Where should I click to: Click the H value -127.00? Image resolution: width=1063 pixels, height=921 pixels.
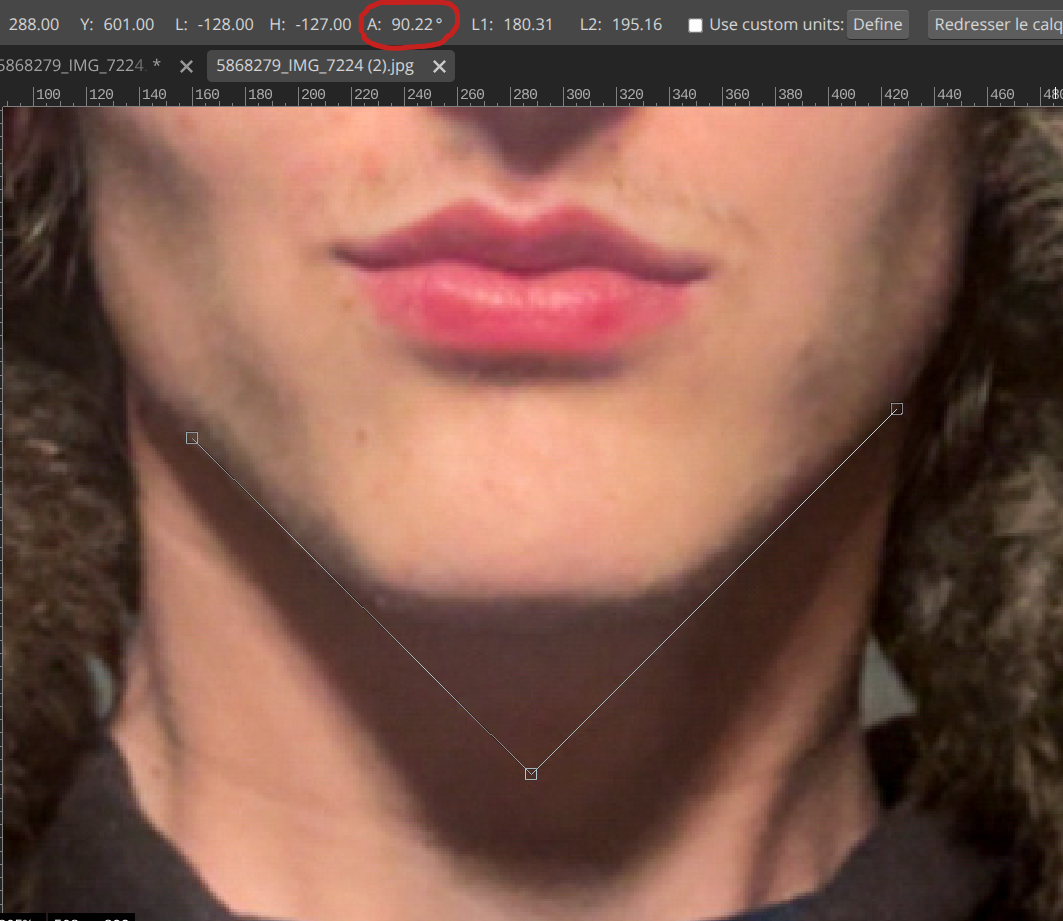click(x=323, y=24)
